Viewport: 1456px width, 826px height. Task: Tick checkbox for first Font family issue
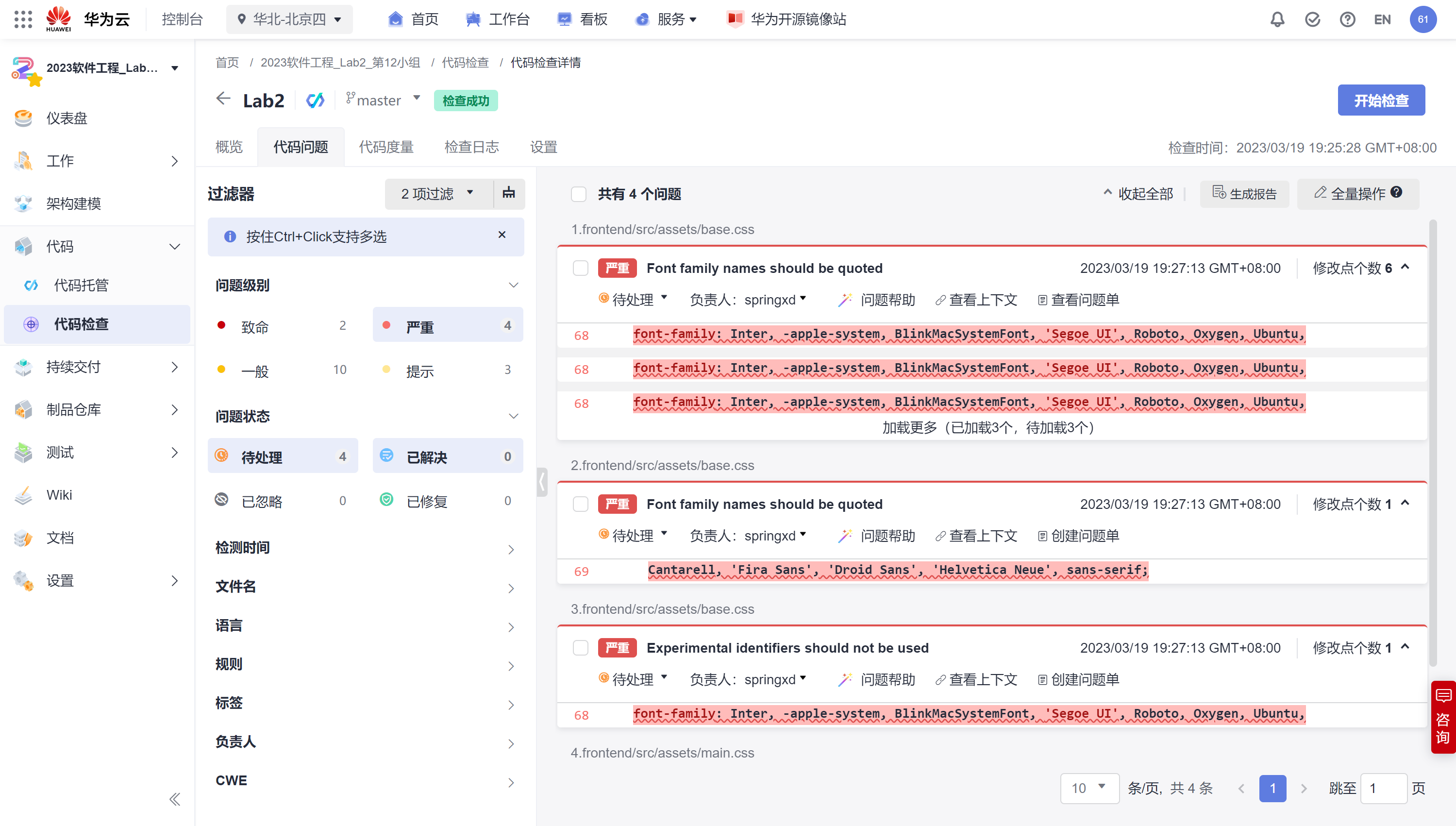[x=580, y=268]
